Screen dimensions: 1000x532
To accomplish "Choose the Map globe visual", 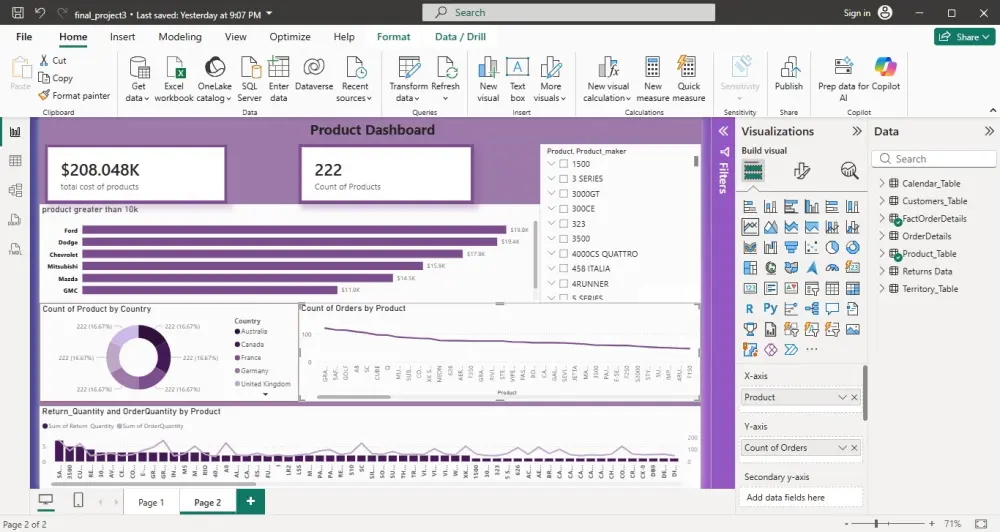I will (770, 268).
